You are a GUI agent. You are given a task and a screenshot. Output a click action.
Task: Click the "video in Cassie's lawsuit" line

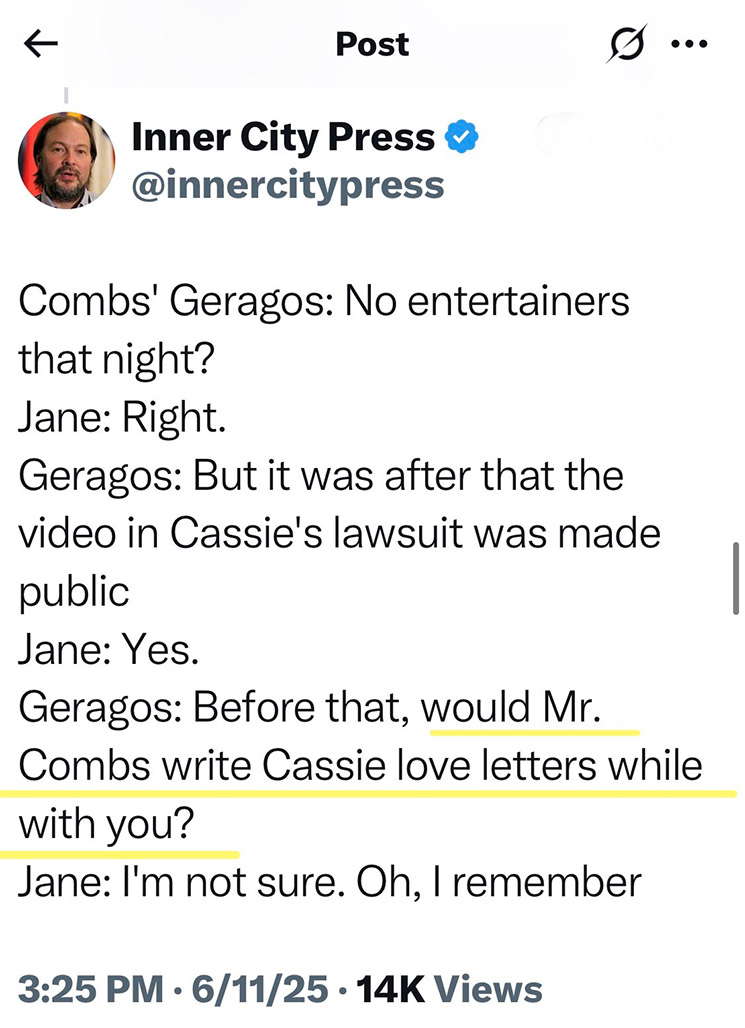[340, 532]
